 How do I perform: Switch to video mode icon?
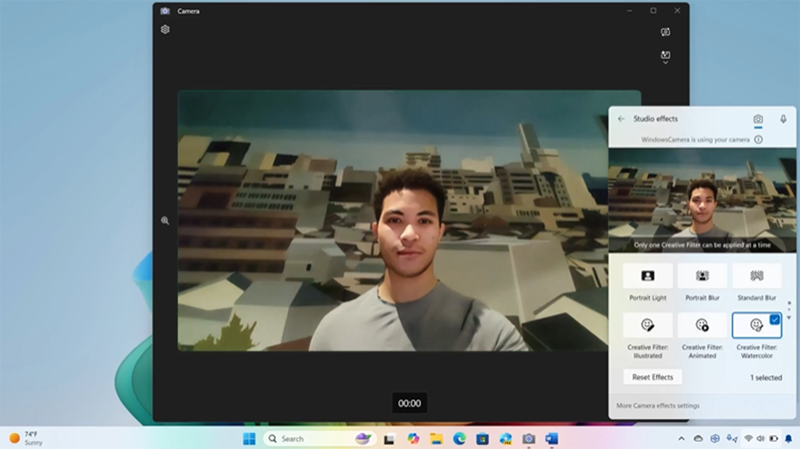(665, 32)
